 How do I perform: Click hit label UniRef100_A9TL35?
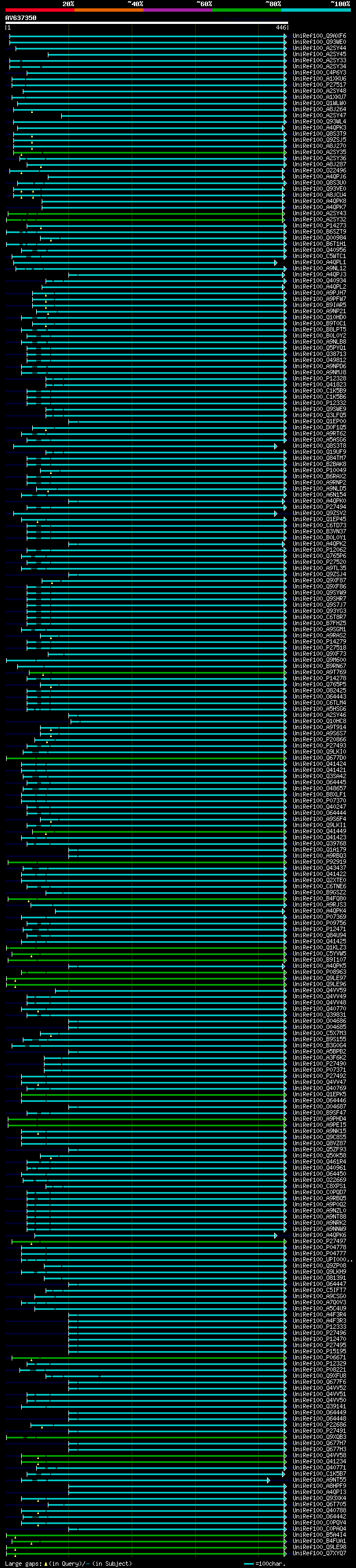point(319,568)
